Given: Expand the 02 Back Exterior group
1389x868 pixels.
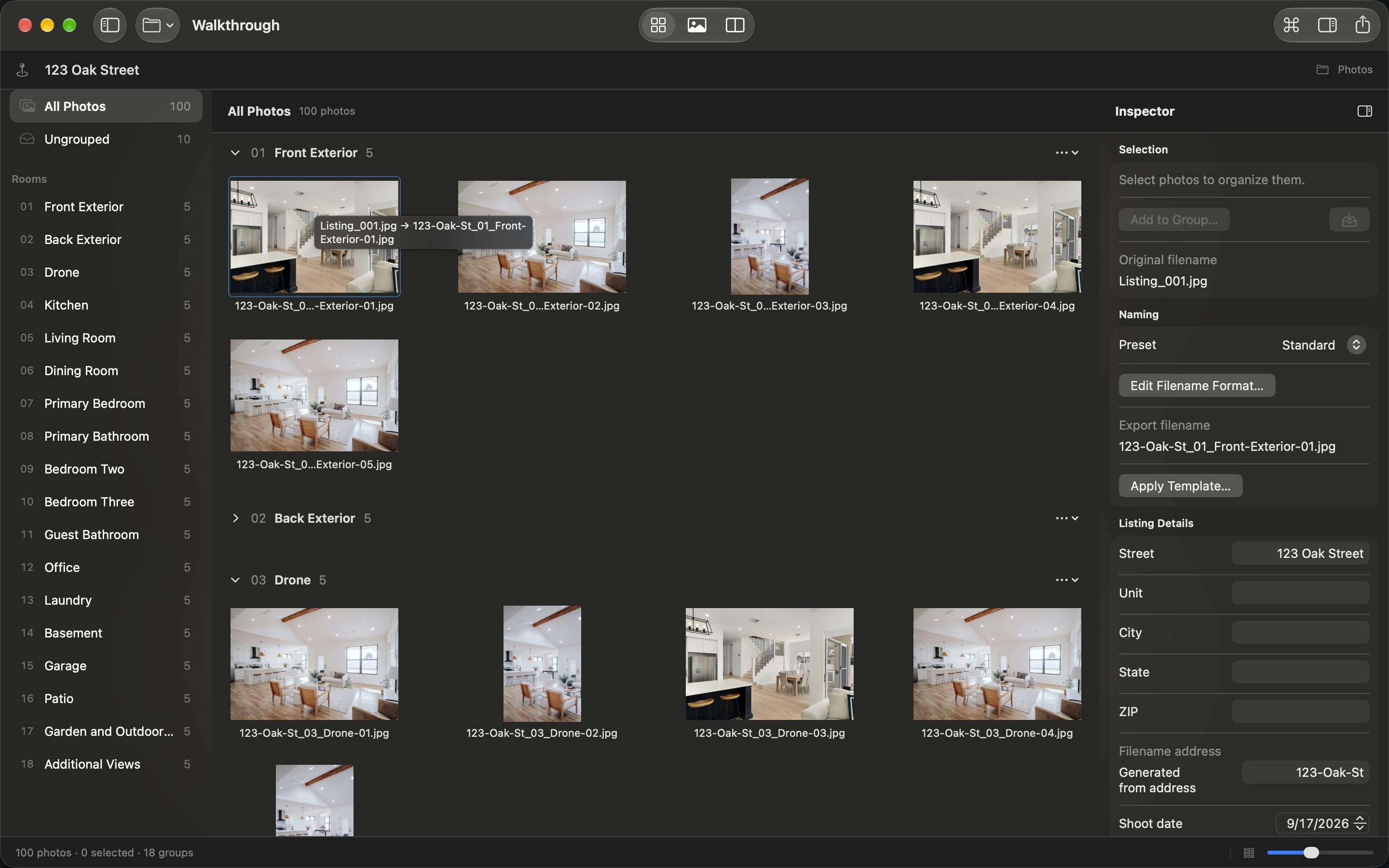Looking at the screenshot, I should tap(235, 518).
